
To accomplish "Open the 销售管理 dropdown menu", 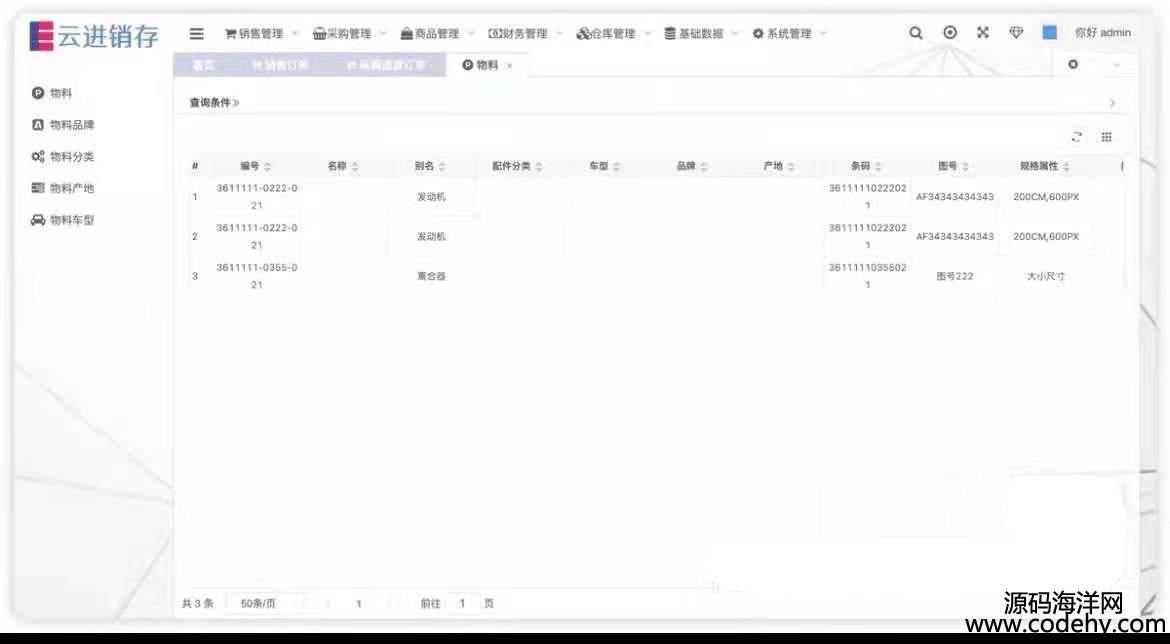I will point(261,34).
